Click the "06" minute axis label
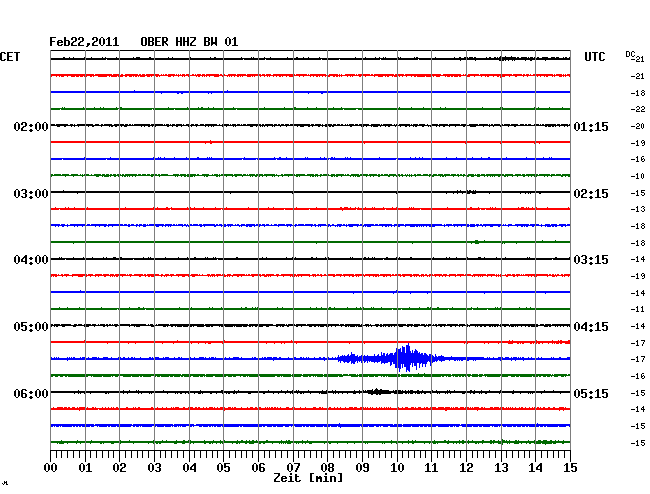The image size is (650, 494). point(258,468)
